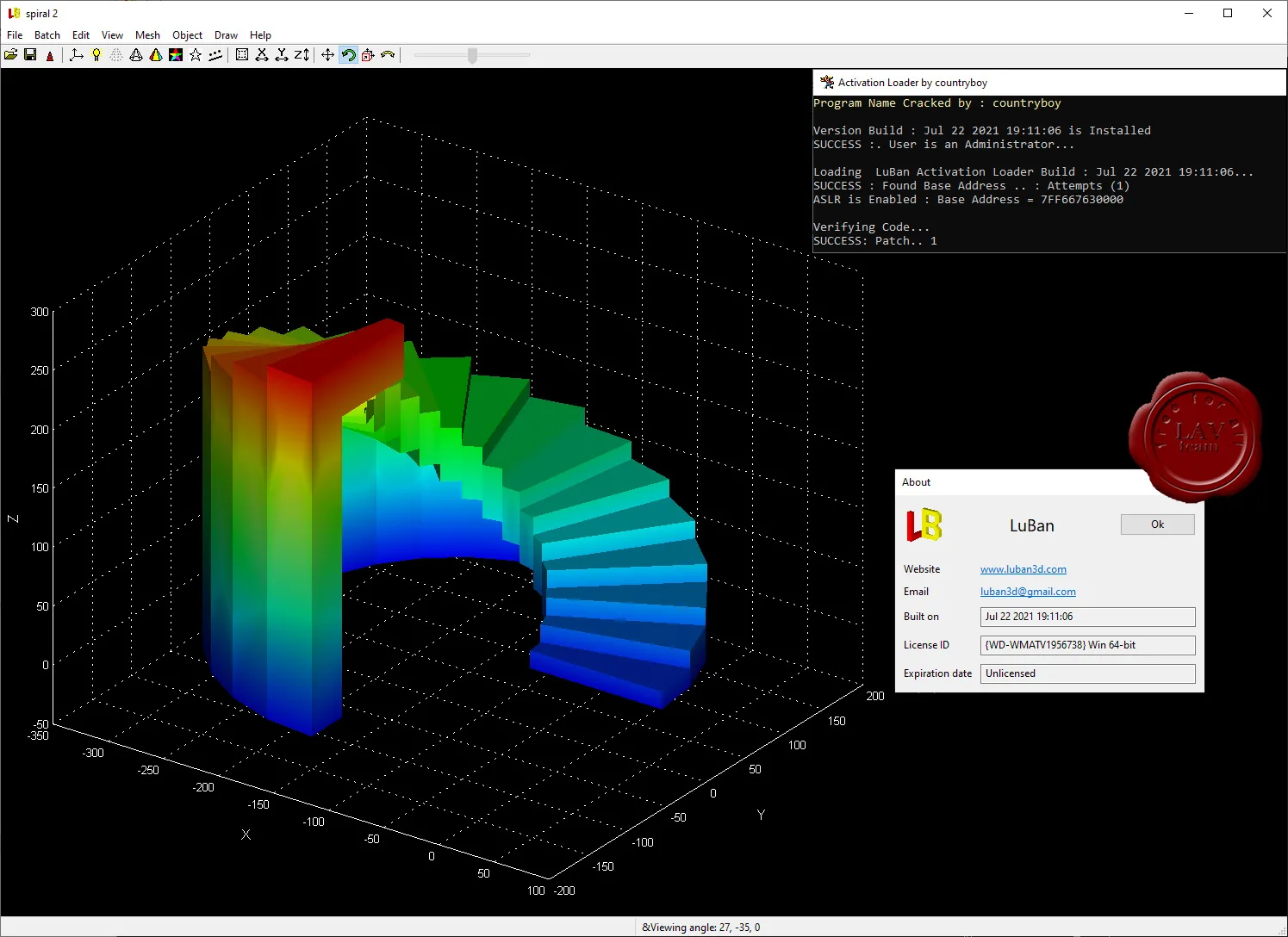The width and height of the screenshot is (1288, 937).
Task: Open the Object menu
Action: click(187, 35)
